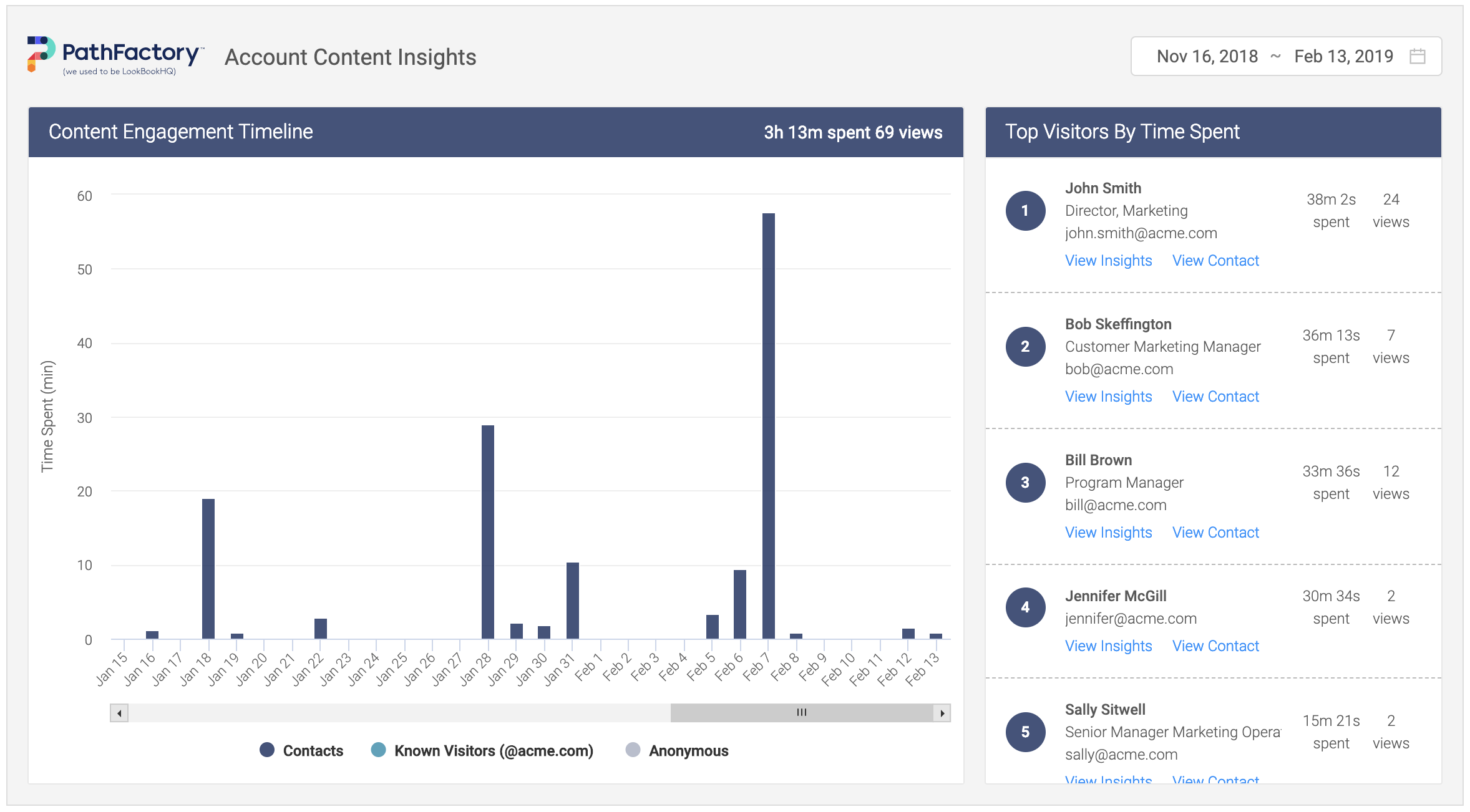The width and height of the screenshot is (1470, 812).
Task: Open the date range selector
Action: (x=1285, y=56)
